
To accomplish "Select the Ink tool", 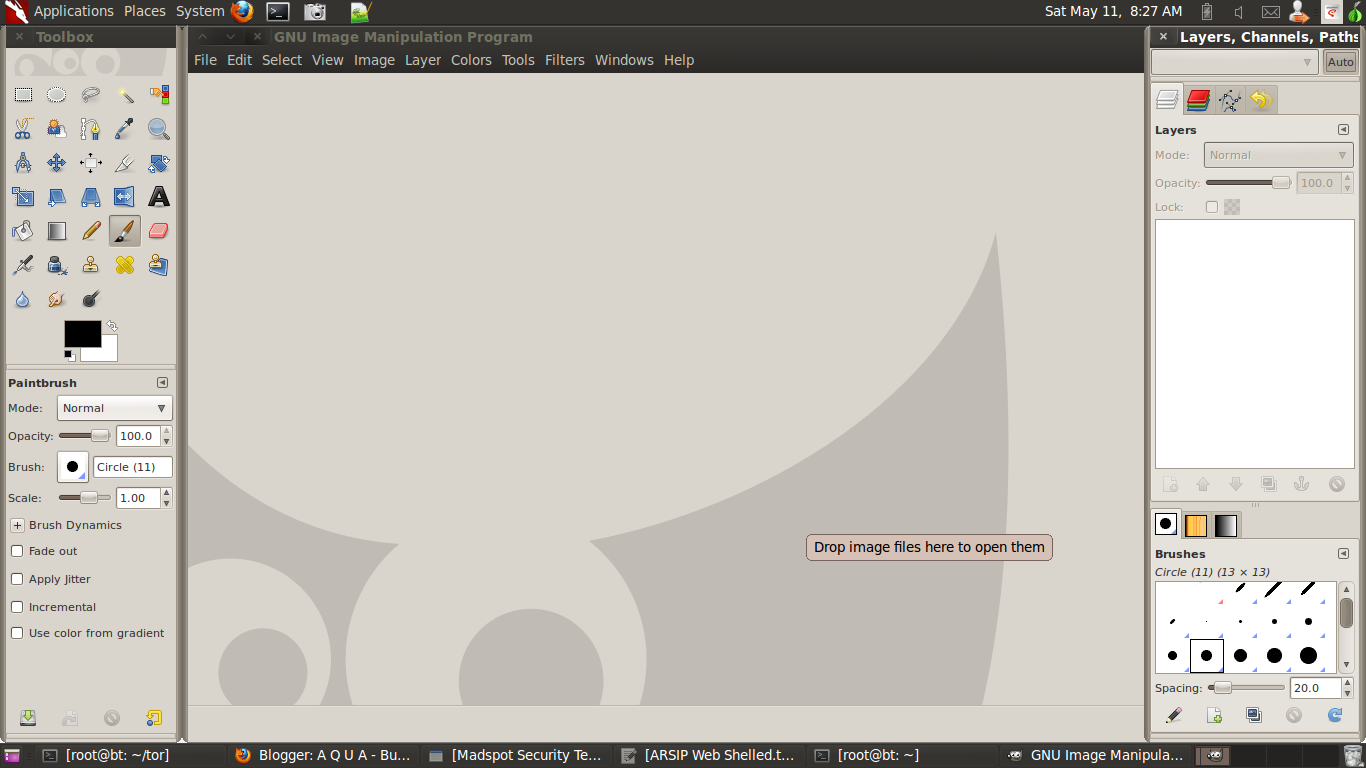I will 57,265.
